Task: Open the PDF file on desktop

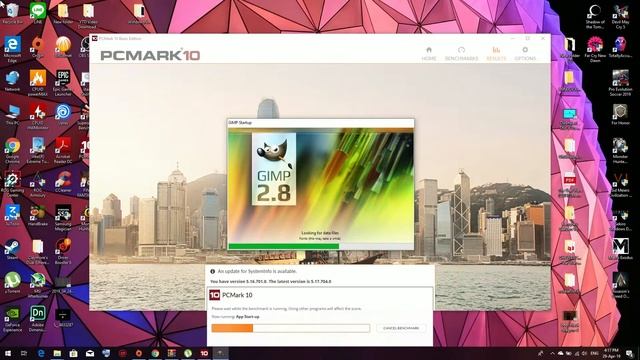Action: (570, 184)
